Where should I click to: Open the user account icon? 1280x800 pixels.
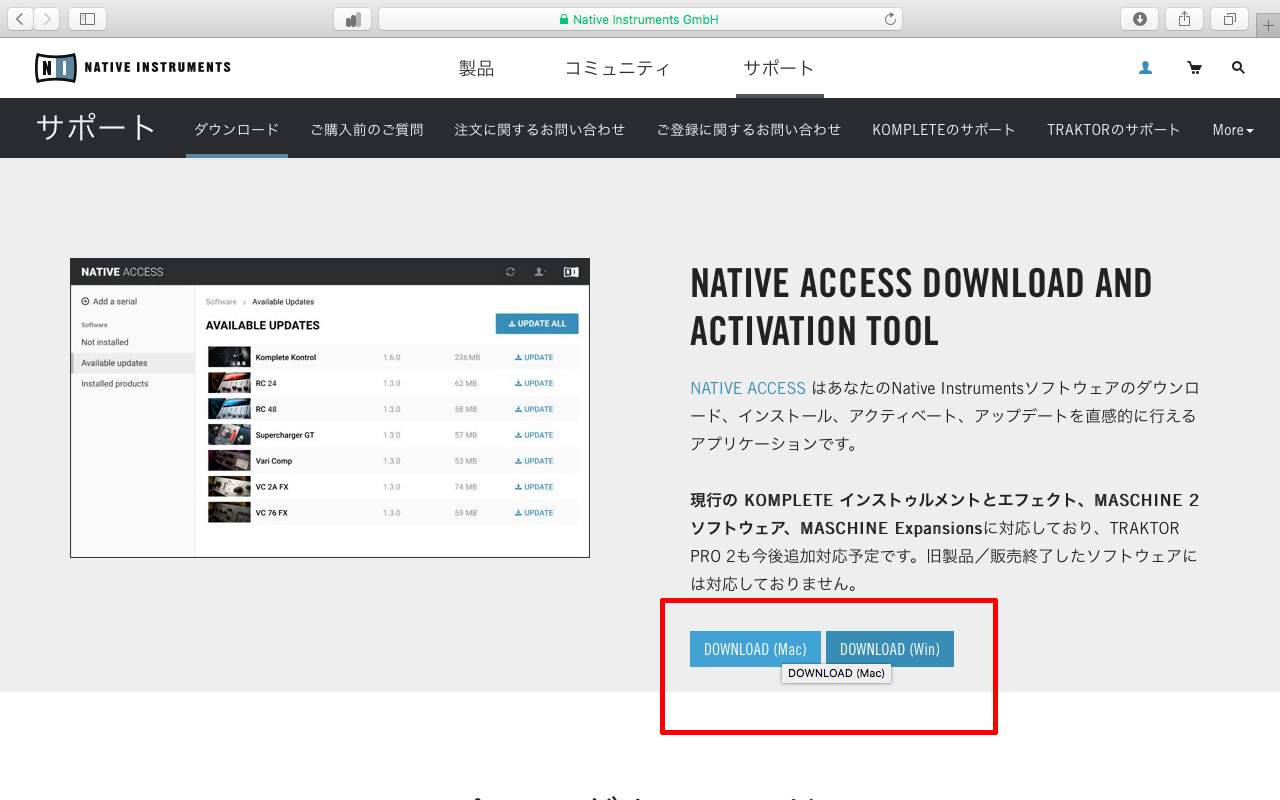coord(1145,68)
